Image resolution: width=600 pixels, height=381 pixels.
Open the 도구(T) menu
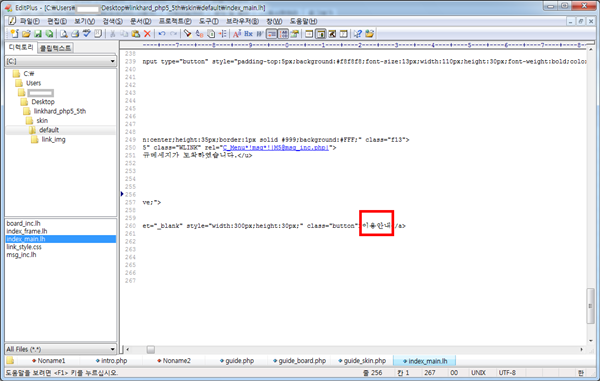(209, 21)
